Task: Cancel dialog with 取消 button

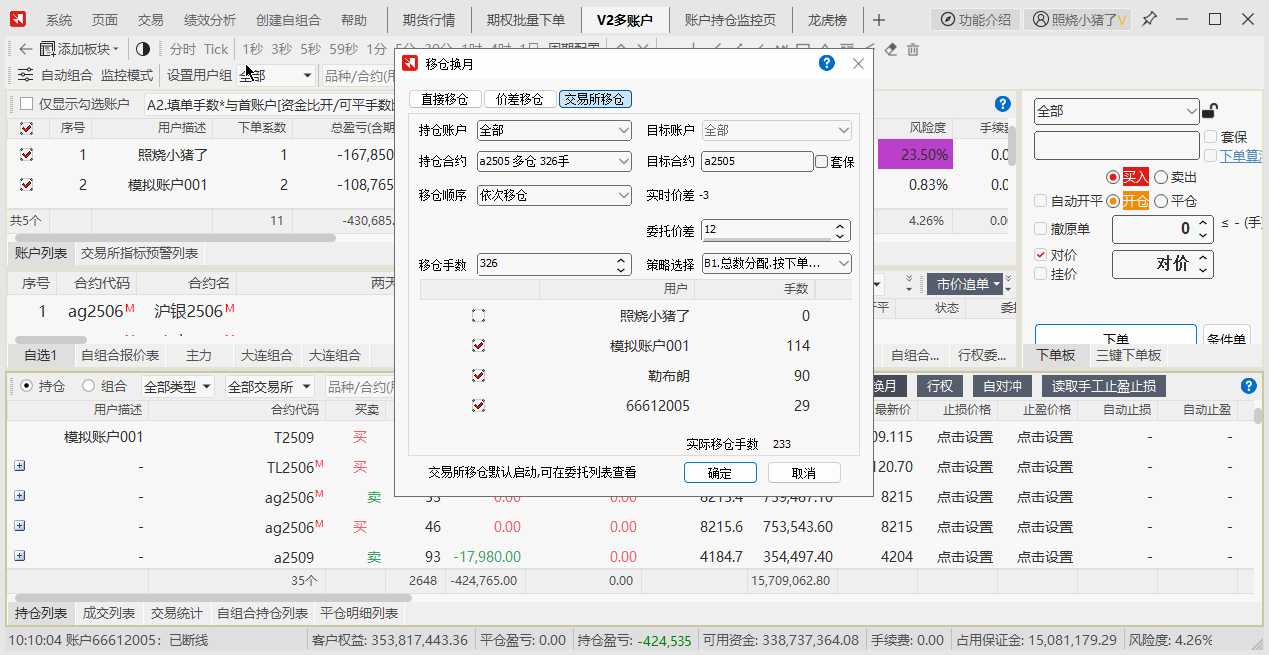Action: pyautogui.click(x=804, y=473)
